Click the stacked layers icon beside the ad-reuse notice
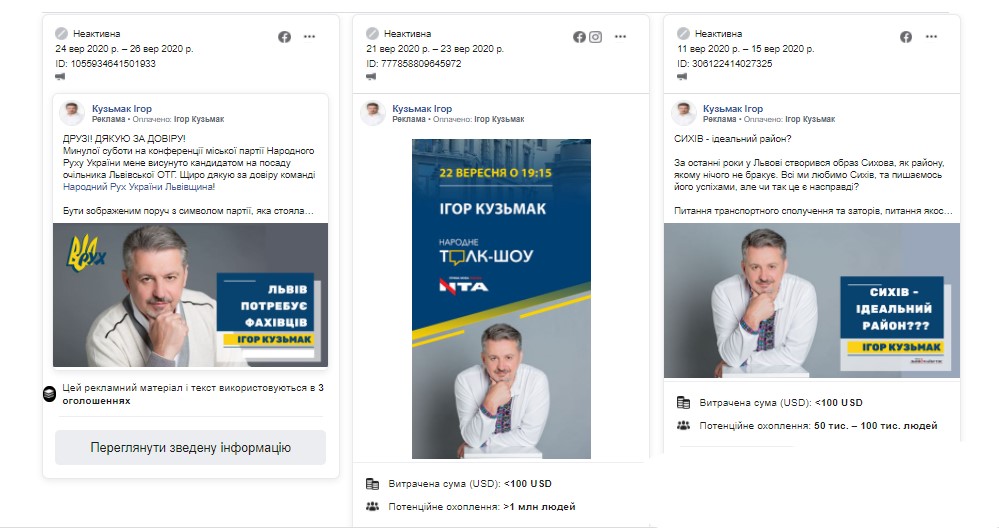Screen dimensions: 999x528 click(x=49, y=394)
